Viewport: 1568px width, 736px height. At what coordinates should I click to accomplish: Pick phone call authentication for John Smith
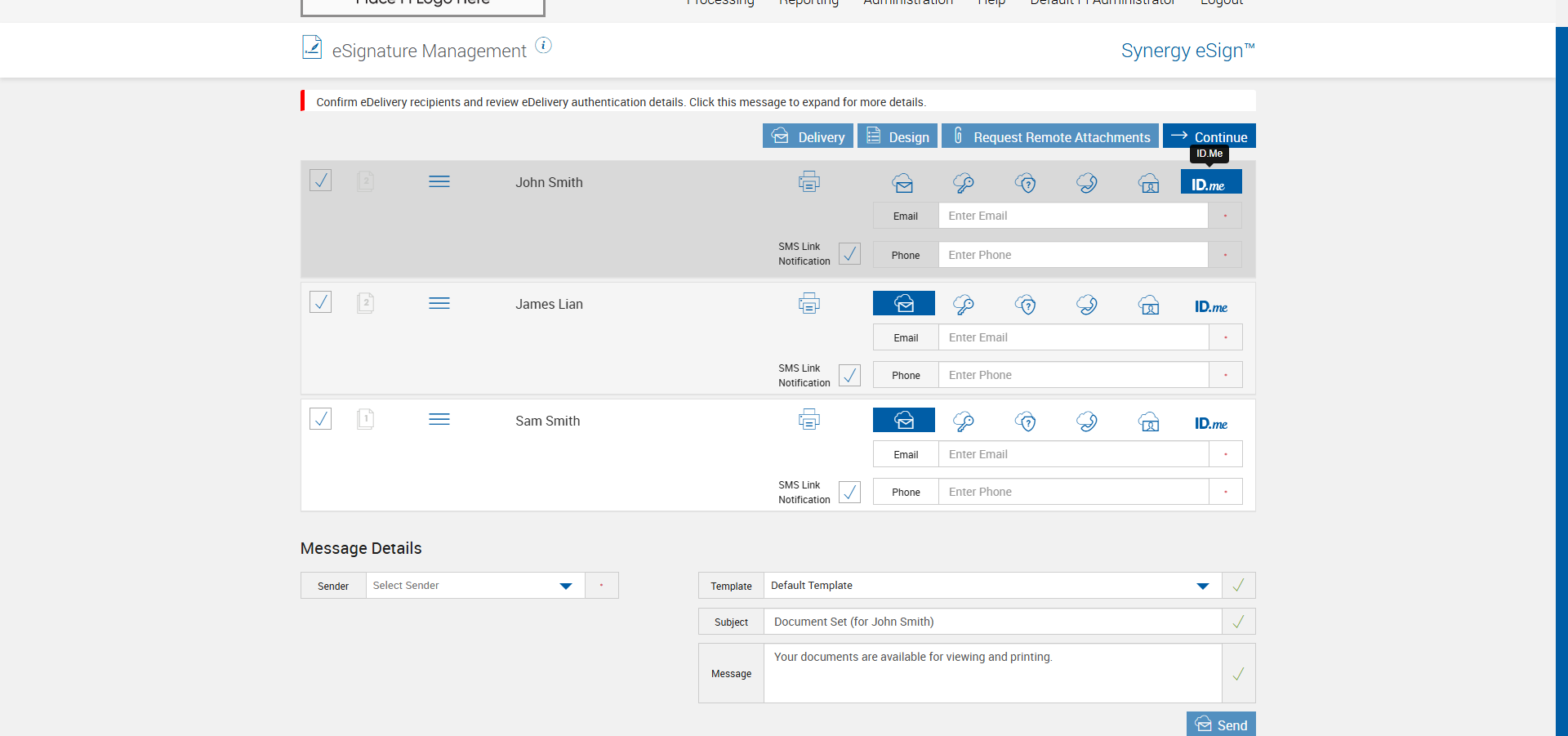coord(1087,183)
